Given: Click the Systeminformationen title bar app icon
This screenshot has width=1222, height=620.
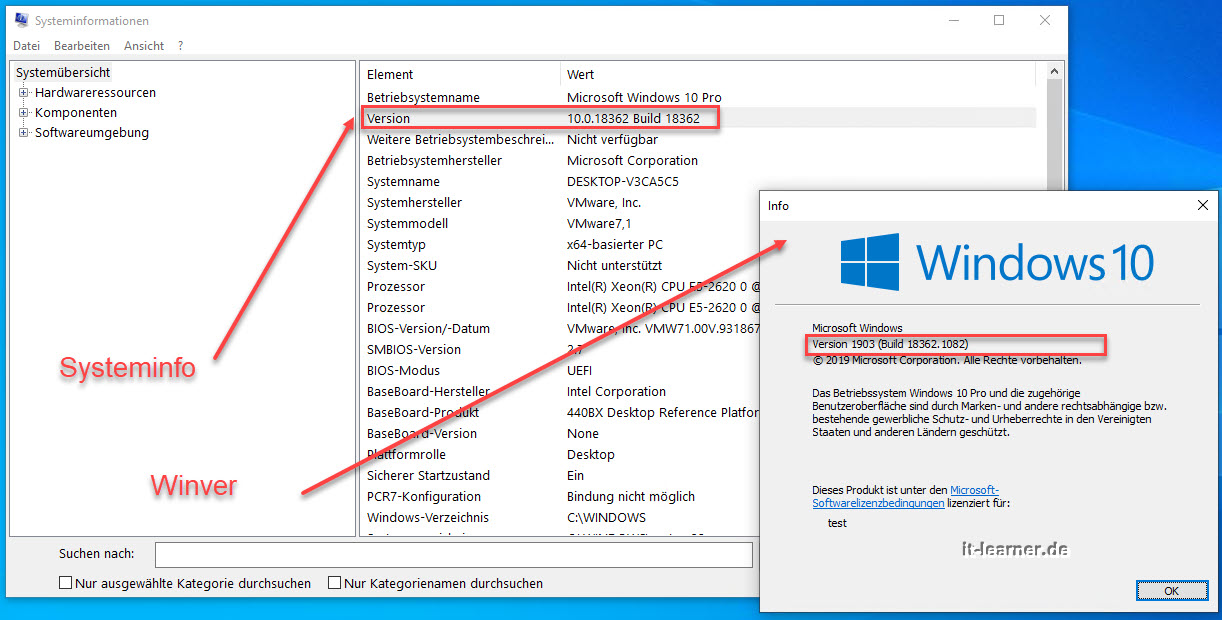Looking at the screenshot, I should (21, 20).
